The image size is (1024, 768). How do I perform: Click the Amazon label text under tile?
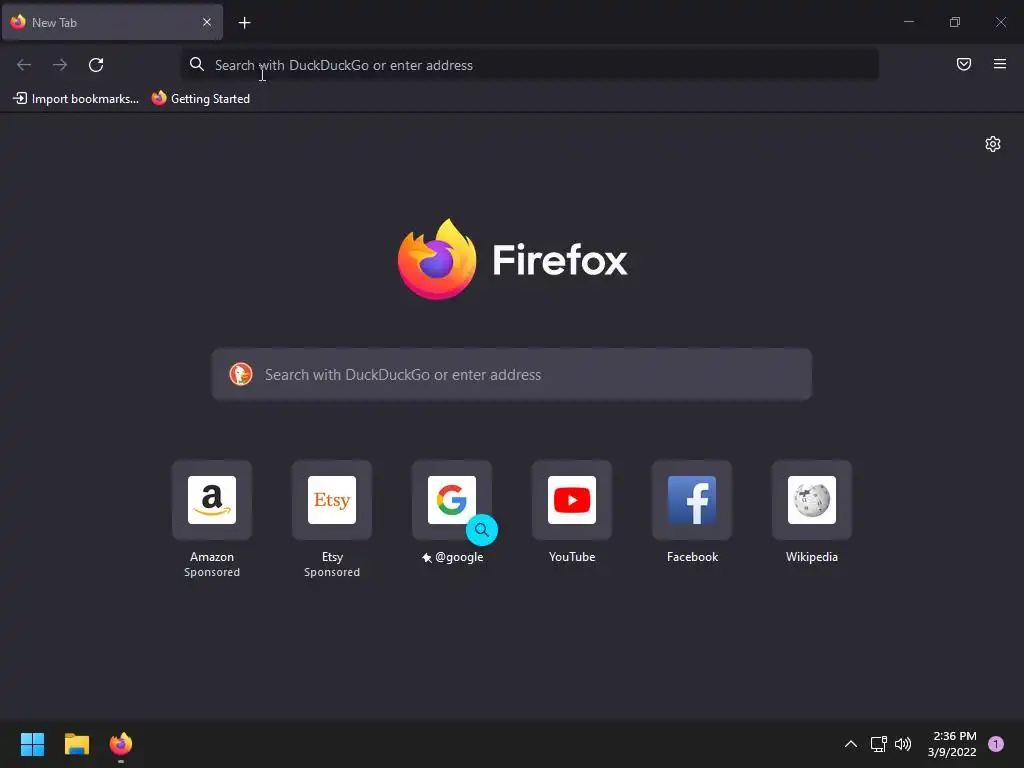coord(212,557)
